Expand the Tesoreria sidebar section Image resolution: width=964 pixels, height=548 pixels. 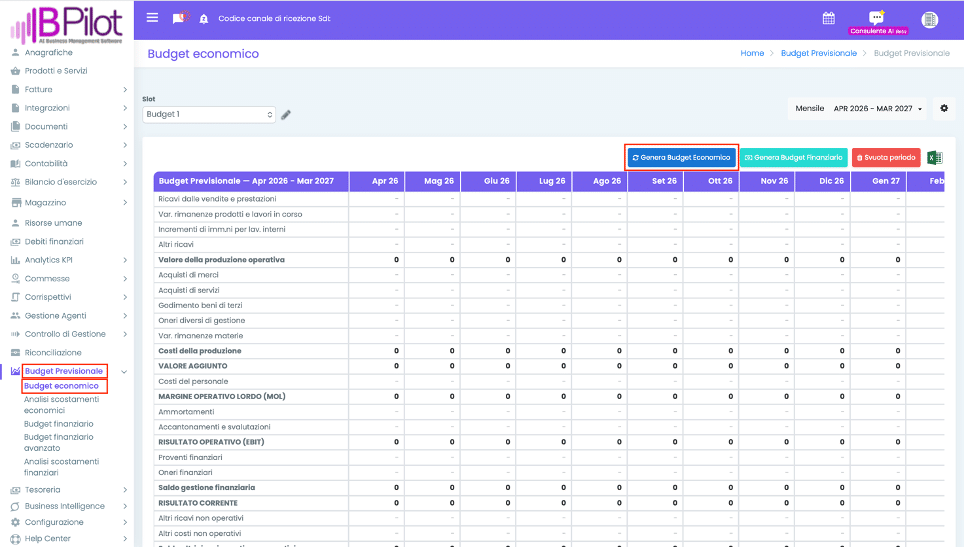click(67, 490)
